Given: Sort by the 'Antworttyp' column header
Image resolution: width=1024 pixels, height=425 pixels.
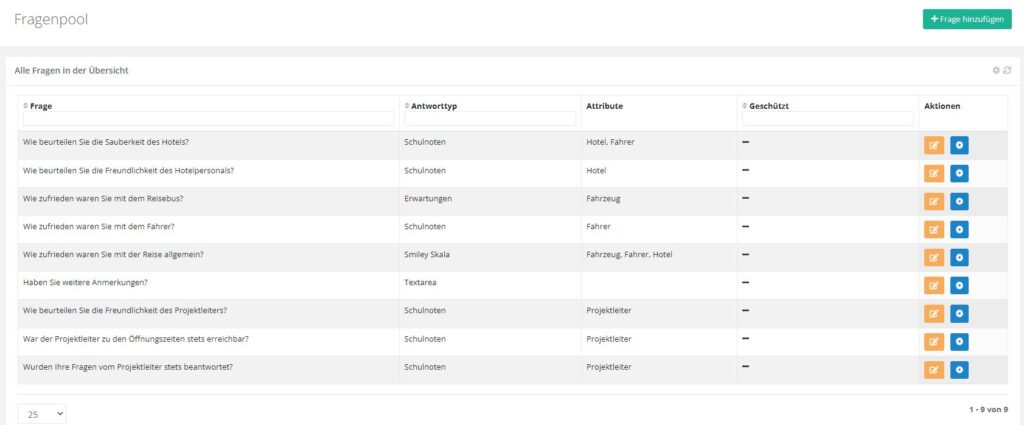Looking at the screenshot, I should 431,105.
